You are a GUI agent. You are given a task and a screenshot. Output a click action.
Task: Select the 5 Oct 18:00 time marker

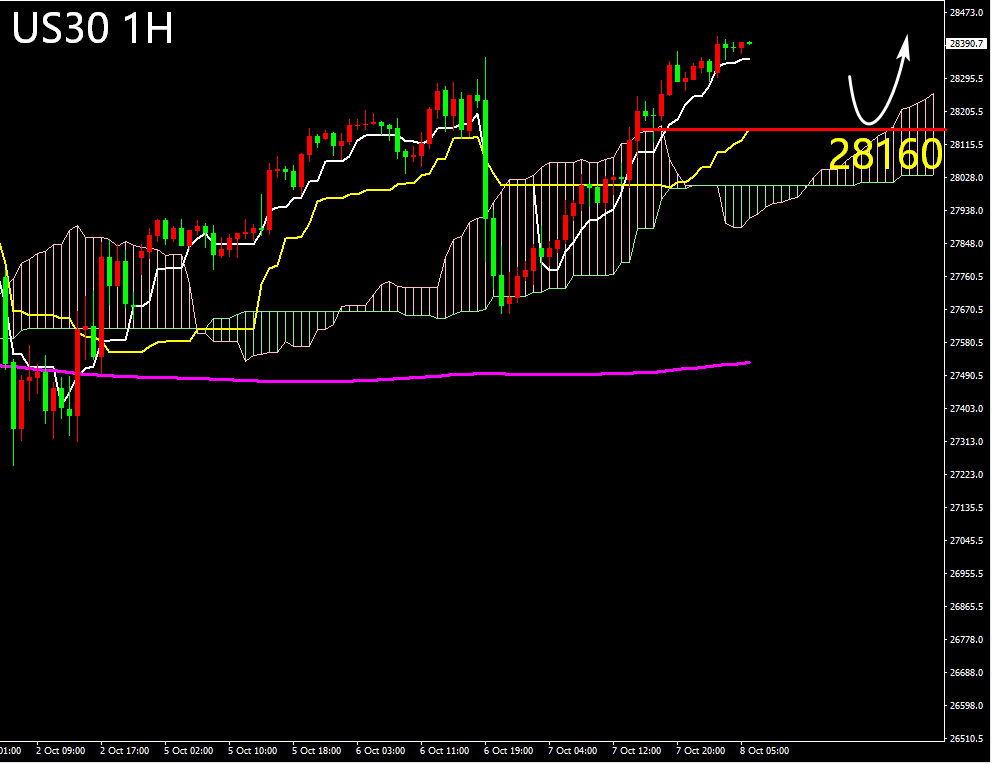pyautogui.click(x=316, y=750)
